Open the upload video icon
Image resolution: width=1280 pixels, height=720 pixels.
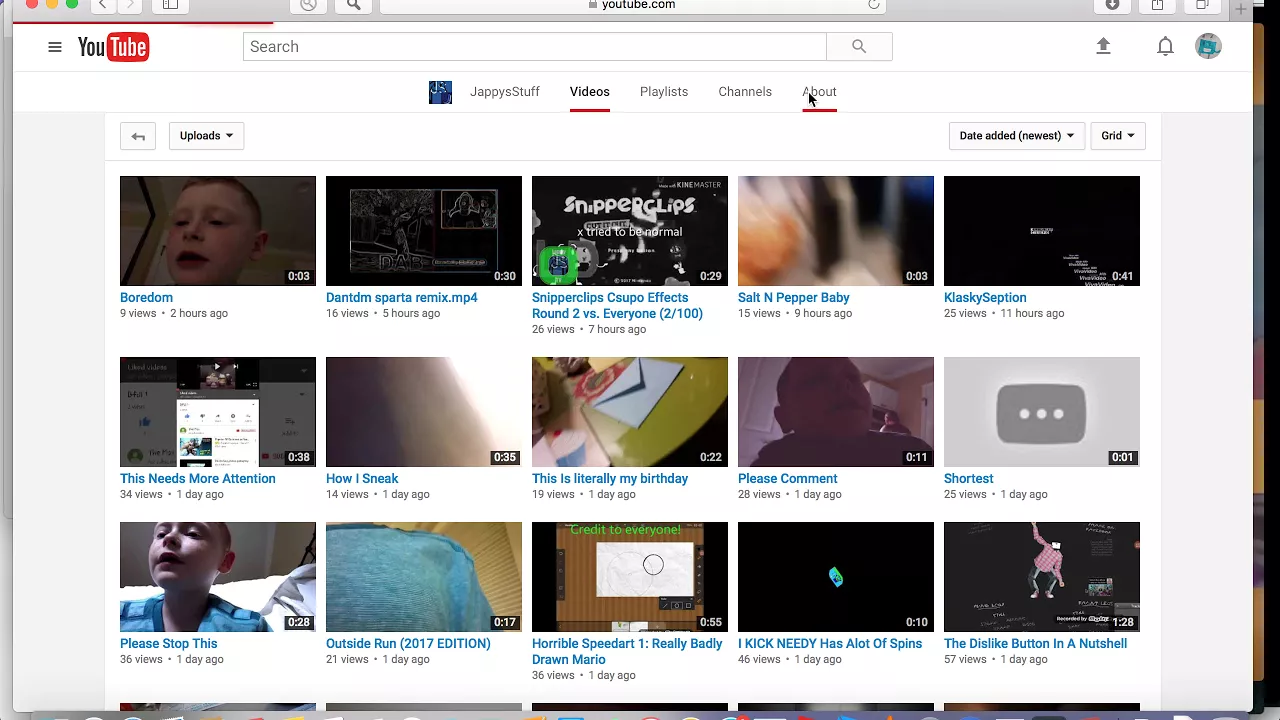tap(1103, 46)
